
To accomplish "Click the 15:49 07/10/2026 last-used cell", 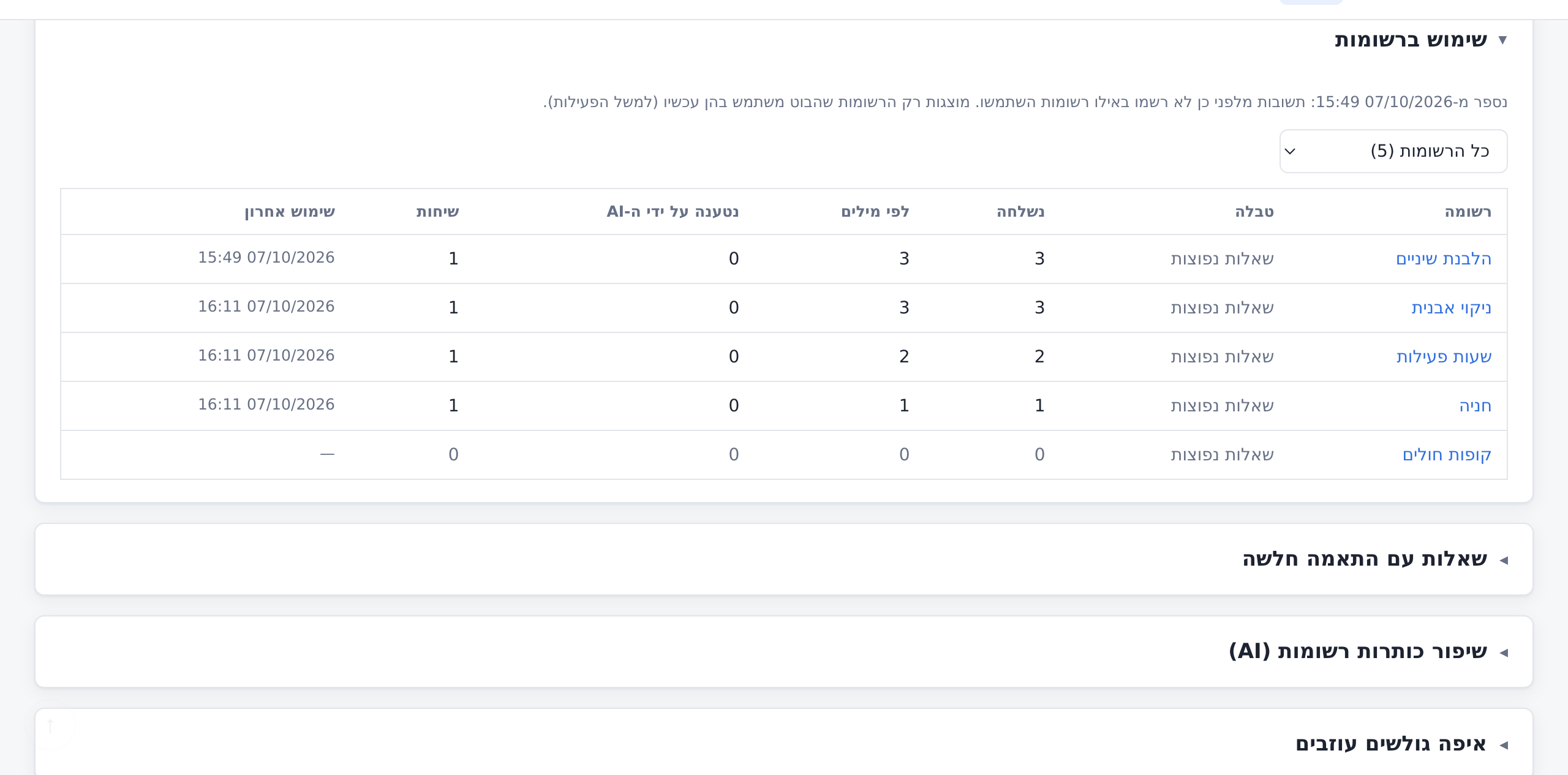I will click(x=266, y=258).
